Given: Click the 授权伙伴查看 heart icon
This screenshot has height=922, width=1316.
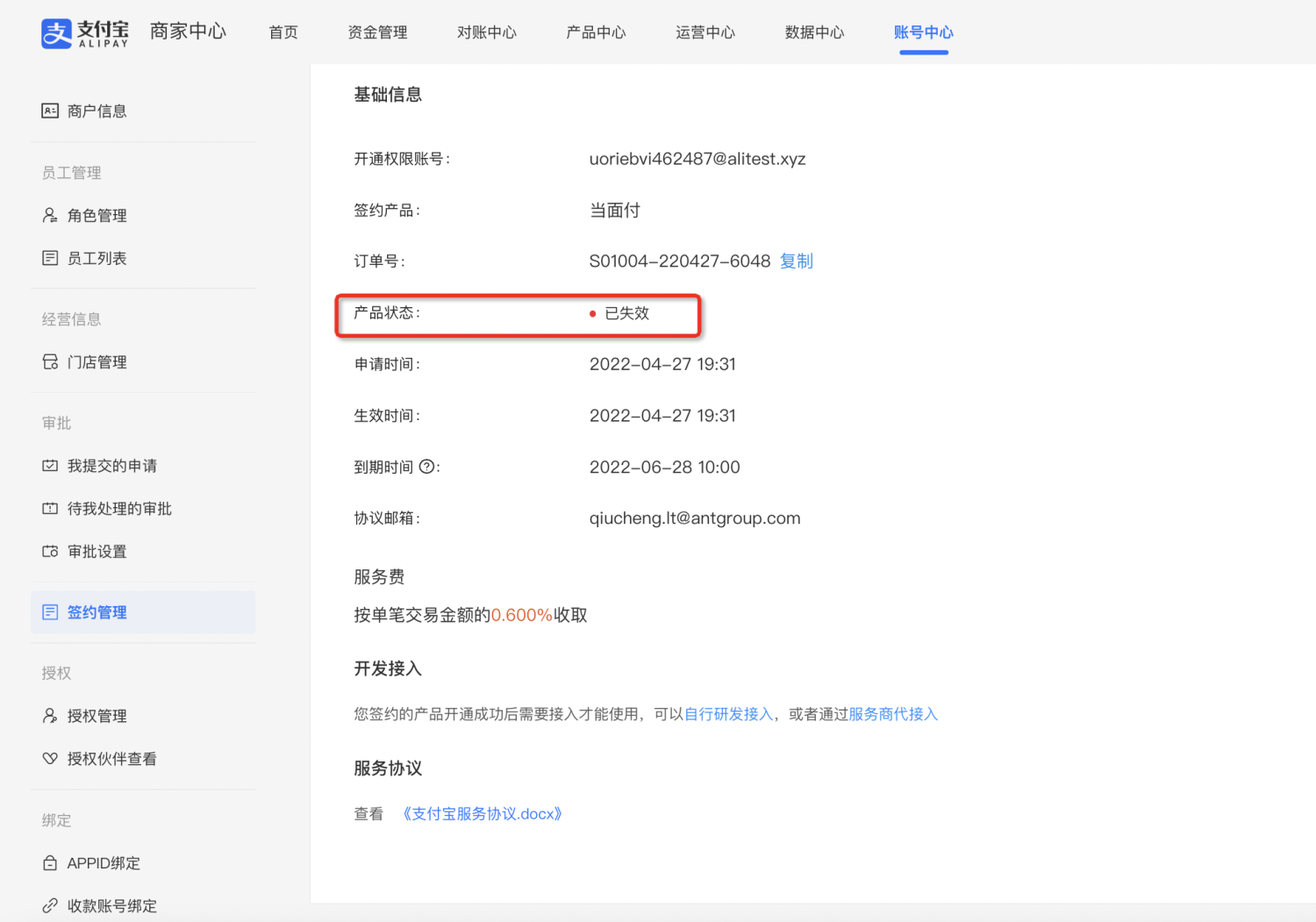Looking at the screenshot, I should tap(50, 759).
